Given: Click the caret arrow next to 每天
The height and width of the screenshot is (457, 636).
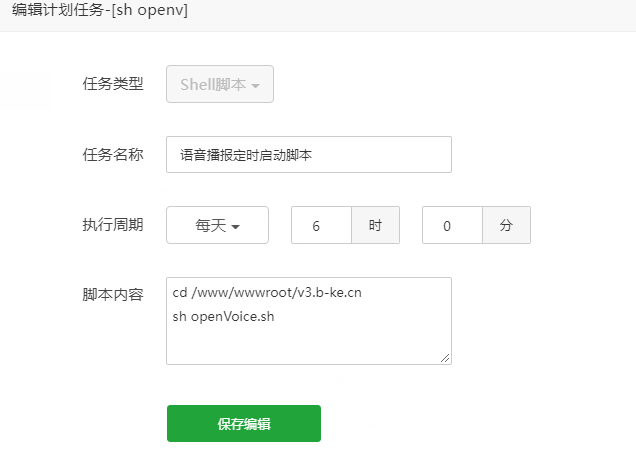Looking at the screenshot, I should [x=235, y=227].
